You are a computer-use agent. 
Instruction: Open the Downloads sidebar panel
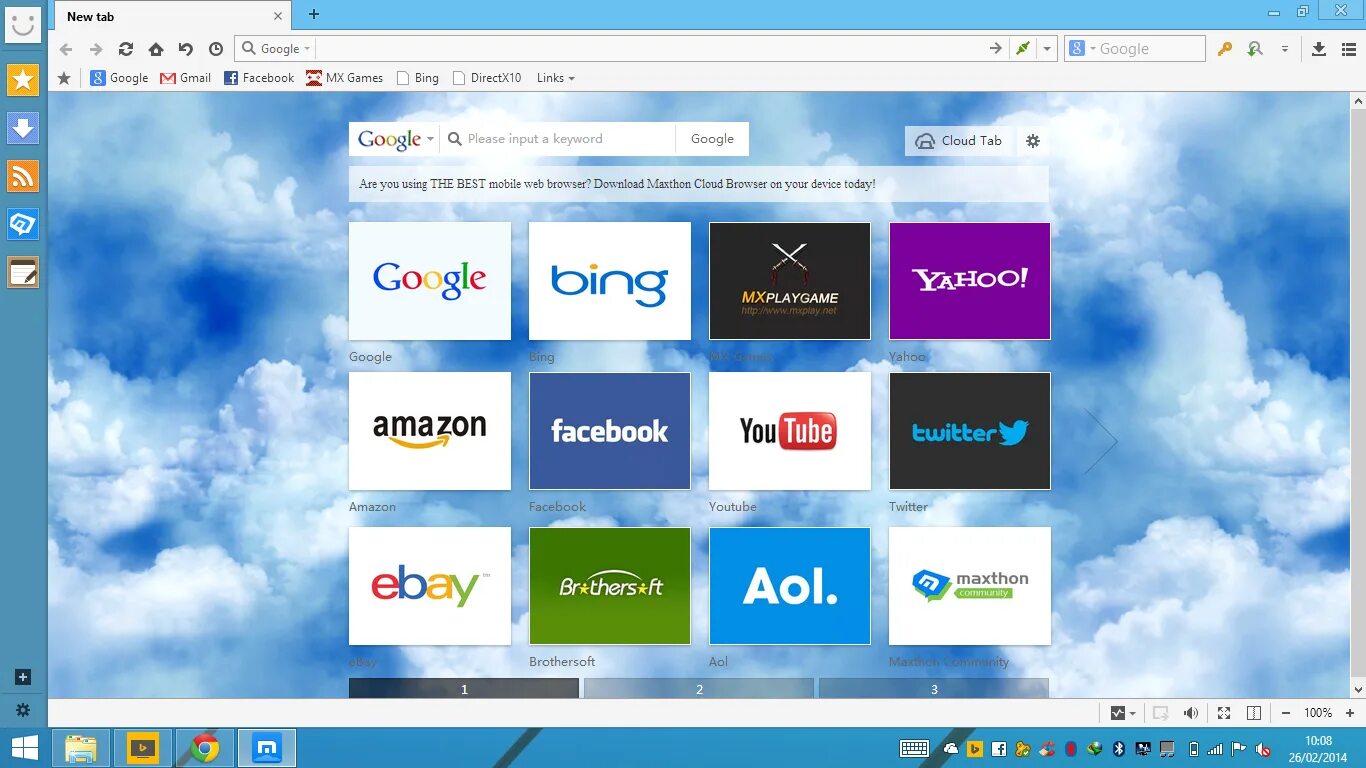point(23,128)
